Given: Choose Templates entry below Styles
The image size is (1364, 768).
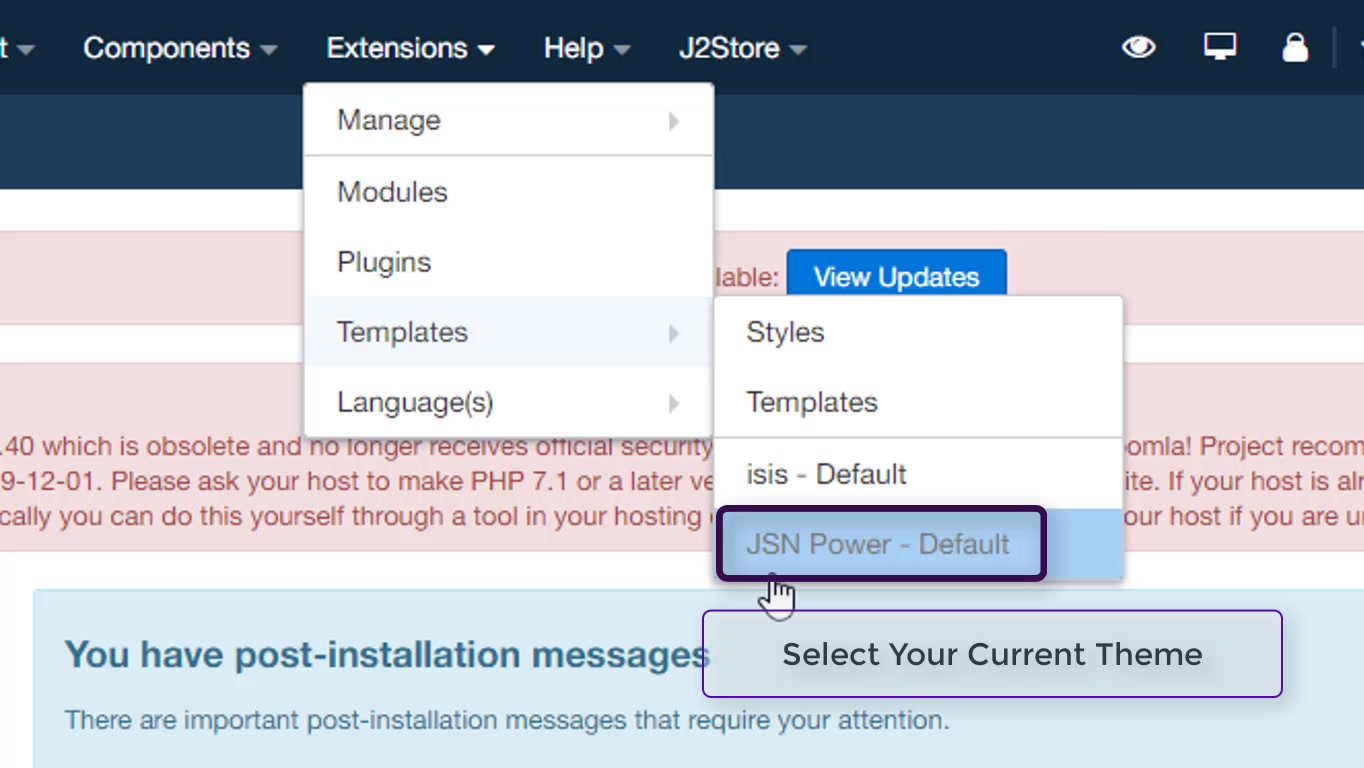Looking at the screenshot, I should [812, 402].
